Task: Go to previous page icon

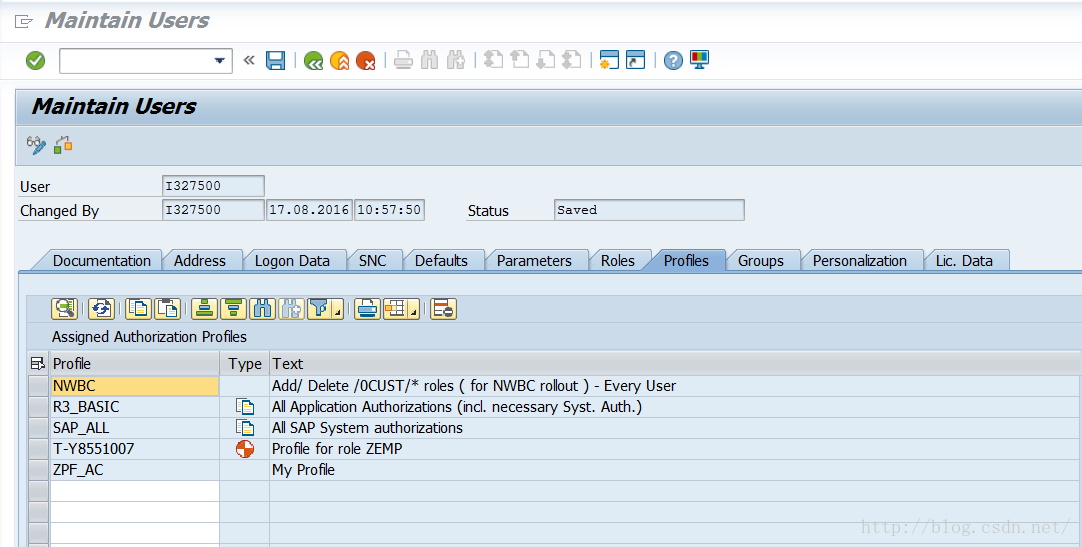Action: point(519,61)
